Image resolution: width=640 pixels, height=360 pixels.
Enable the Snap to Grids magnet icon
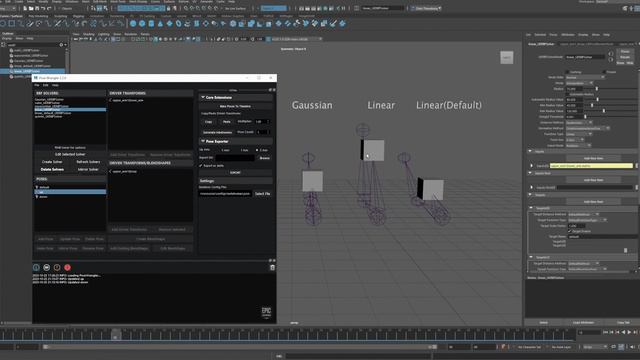[x=186, y=8]
